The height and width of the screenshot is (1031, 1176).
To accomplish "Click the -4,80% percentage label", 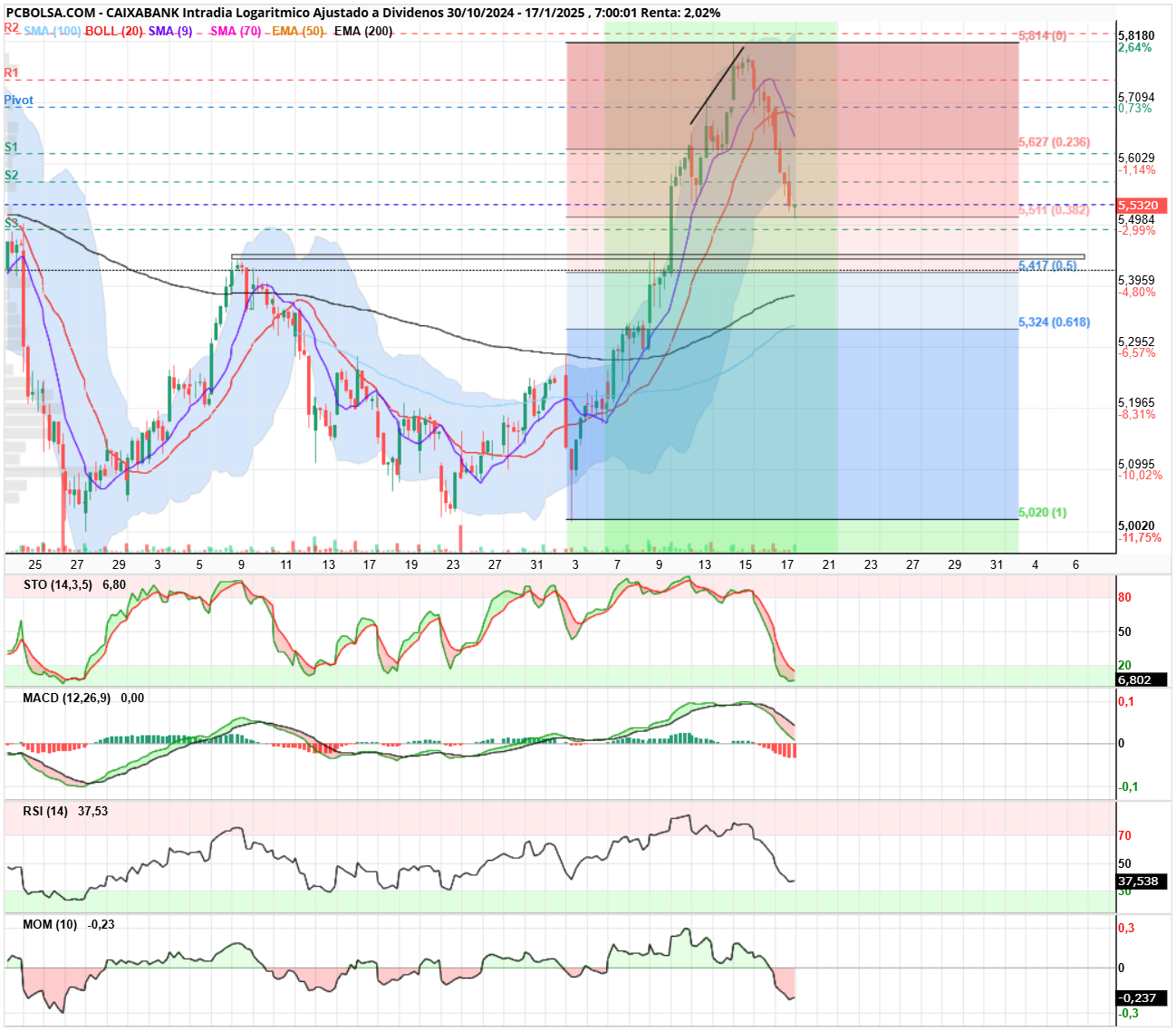I will click(x=1137, y=293).
